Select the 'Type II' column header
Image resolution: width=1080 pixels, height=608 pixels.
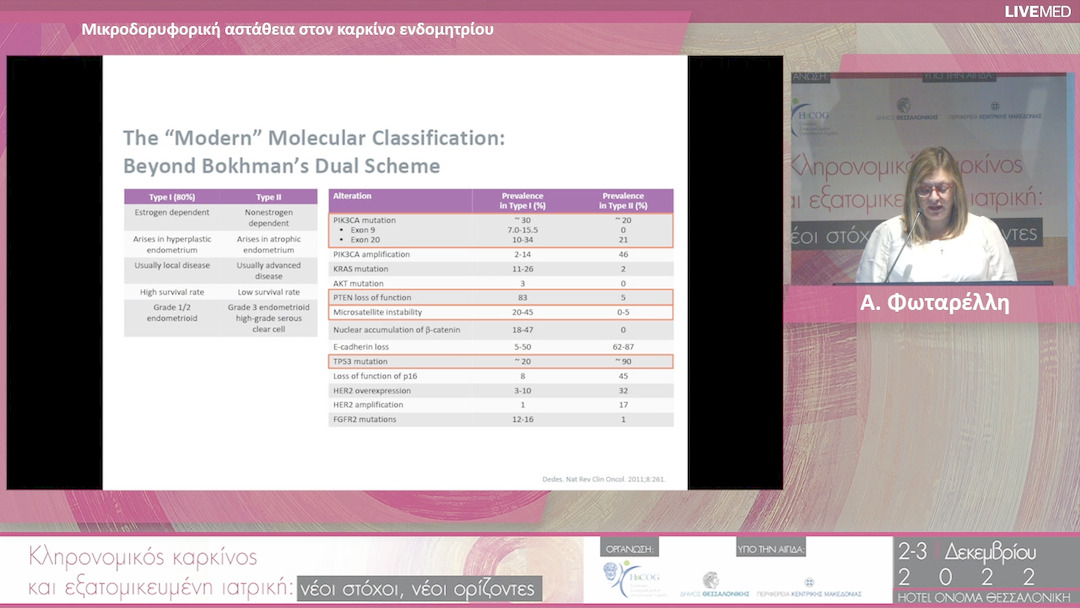point(268,197)
